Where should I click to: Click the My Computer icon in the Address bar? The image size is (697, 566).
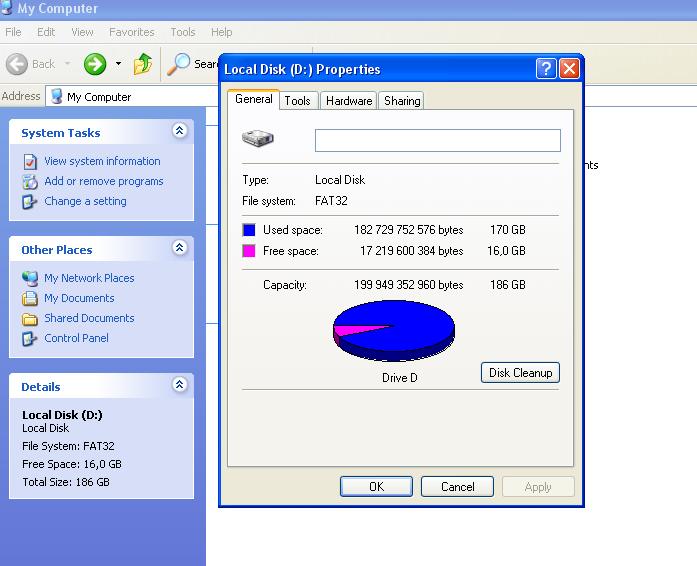point(56,96)
